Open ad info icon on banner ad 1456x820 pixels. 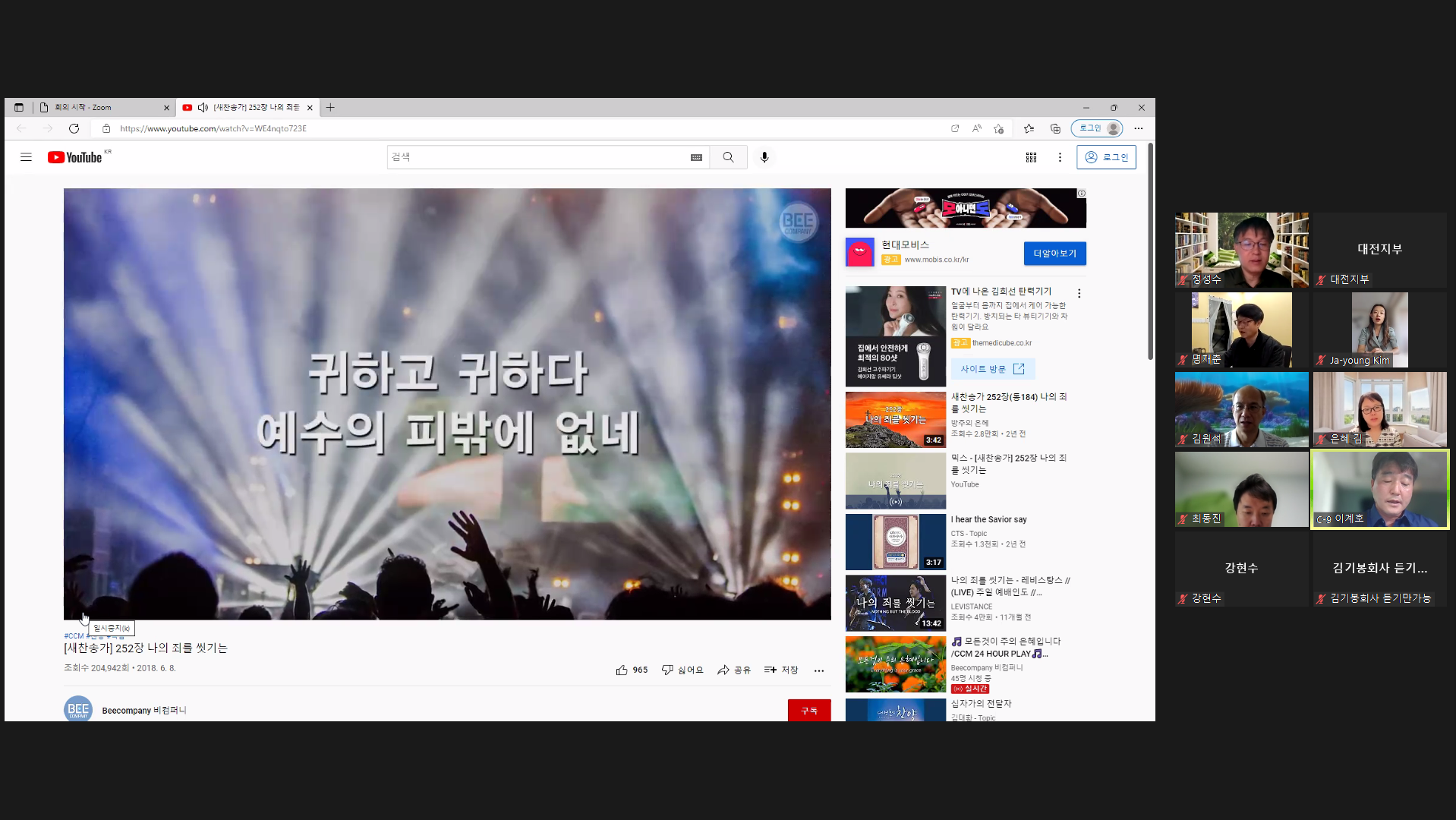pos(1082,193)
